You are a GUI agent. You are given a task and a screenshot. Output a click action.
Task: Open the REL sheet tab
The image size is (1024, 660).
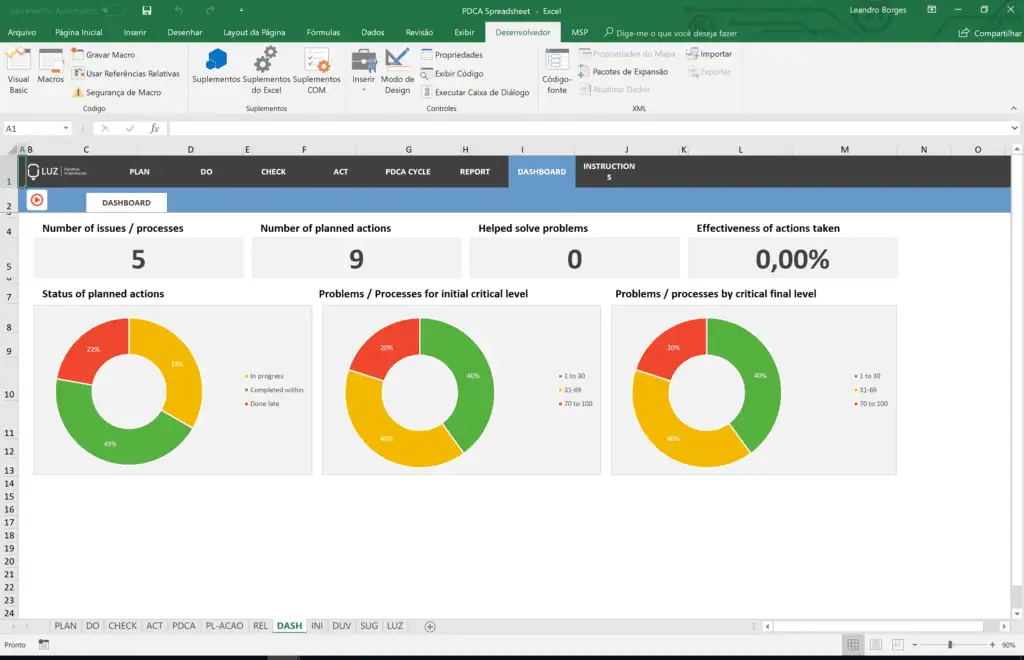[260, 625]
